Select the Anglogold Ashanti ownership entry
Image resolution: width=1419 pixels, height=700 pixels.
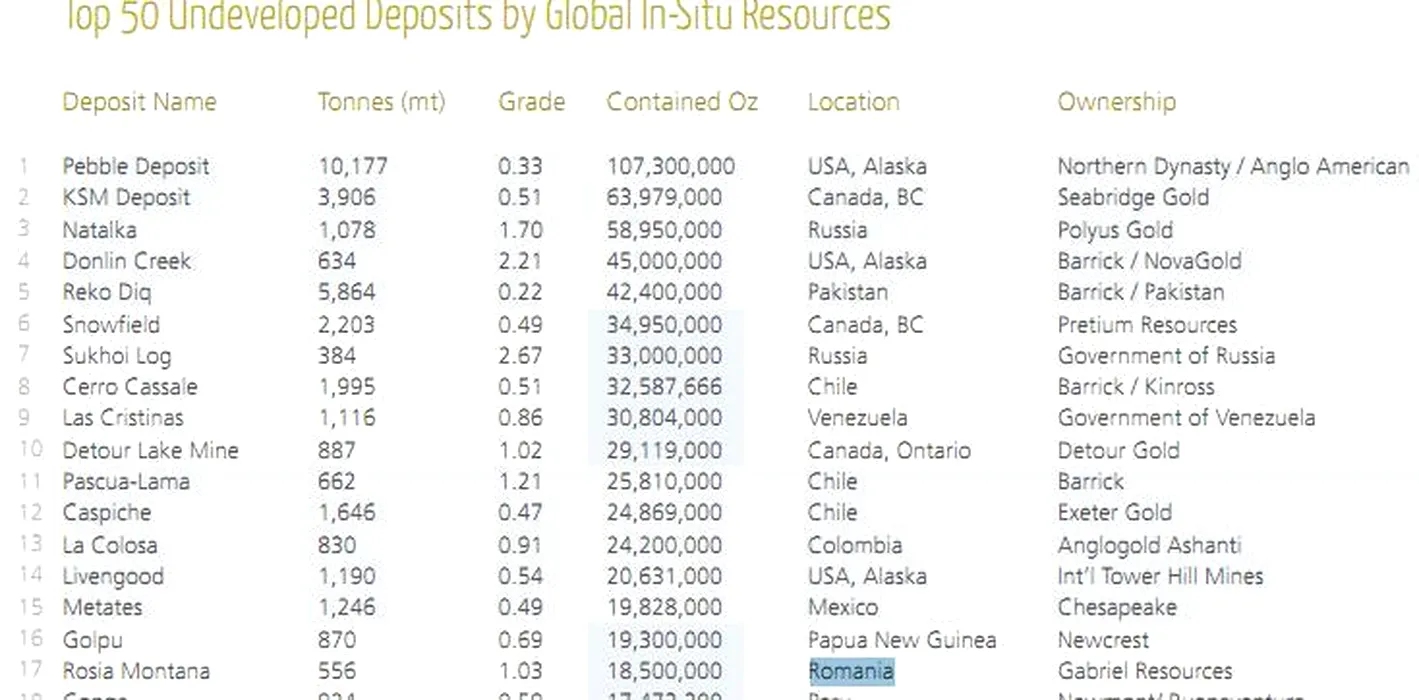(x=1149, y=545)
